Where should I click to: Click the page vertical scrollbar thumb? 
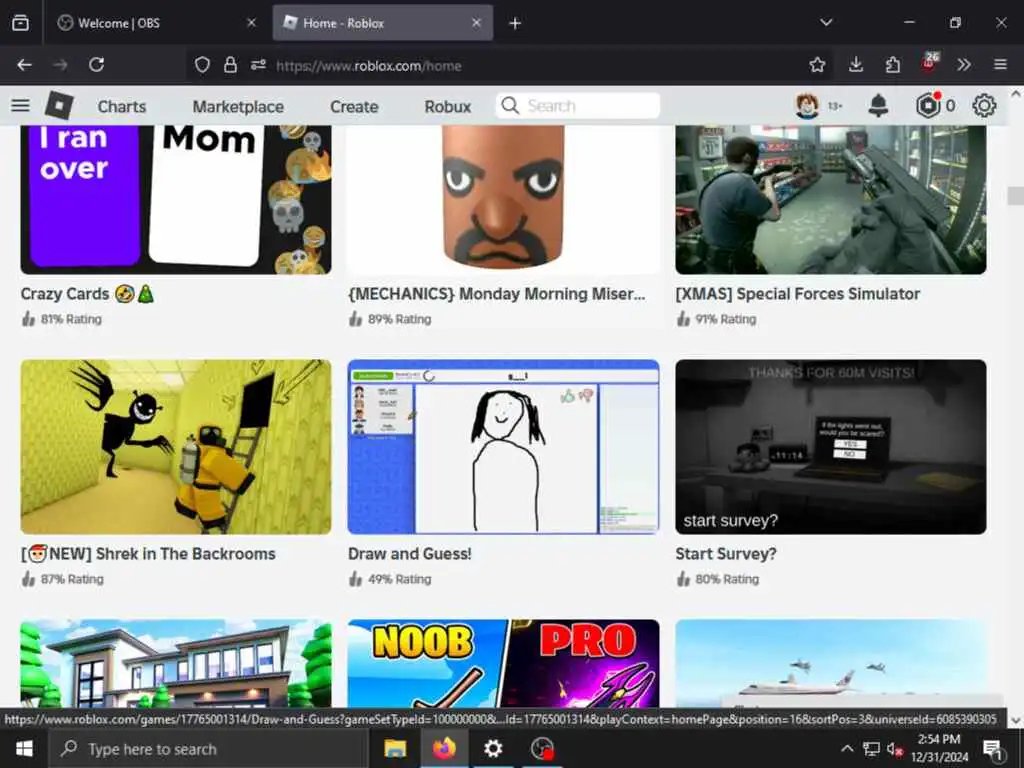pyautogui.click(x=1016, y=196)
